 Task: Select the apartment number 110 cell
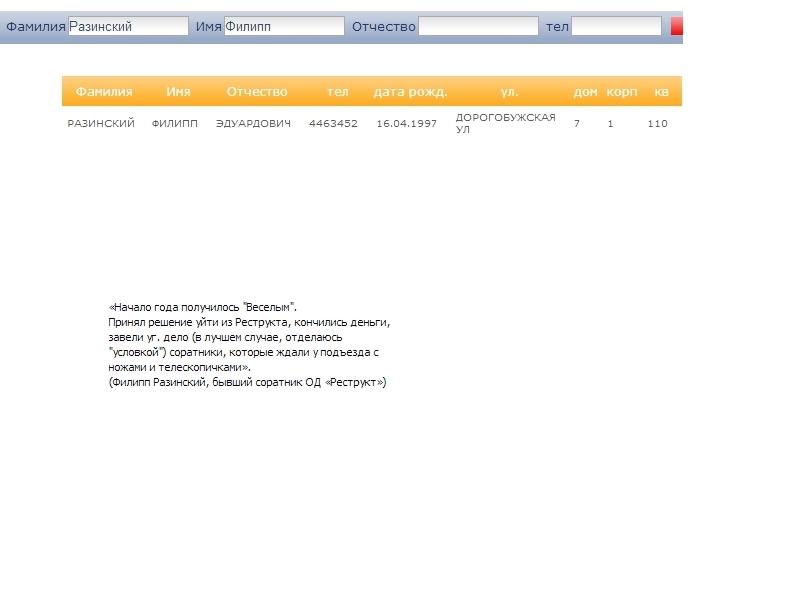pyautogui.click(x=657, y=123)
